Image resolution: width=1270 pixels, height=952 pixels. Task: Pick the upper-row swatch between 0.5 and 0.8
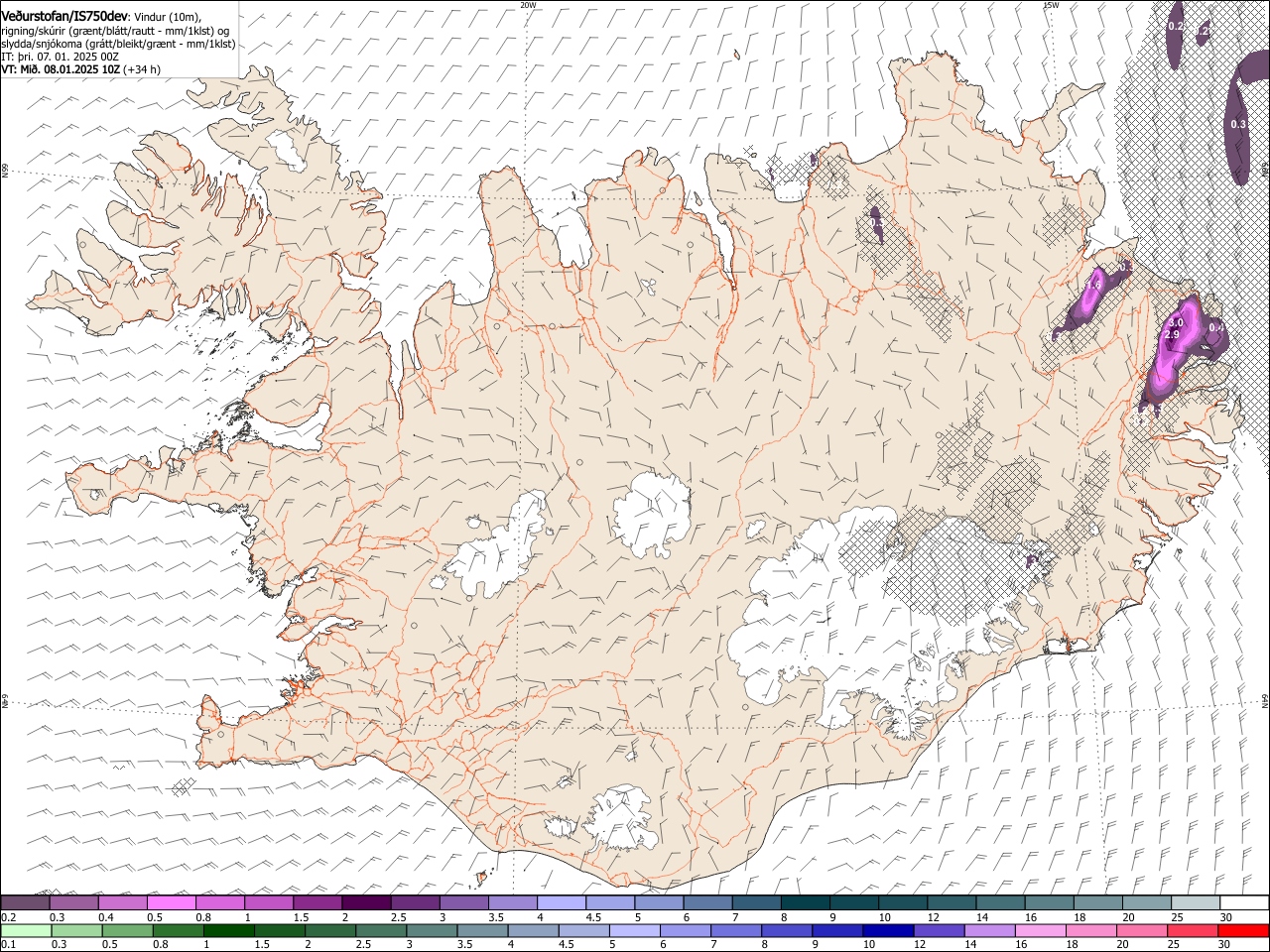click(x=171, y=902)
